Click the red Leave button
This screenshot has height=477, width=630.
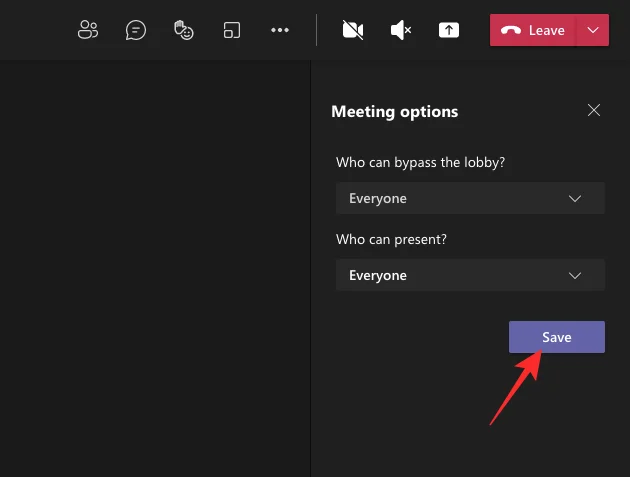pyautogui.click(x=534, y=30)
